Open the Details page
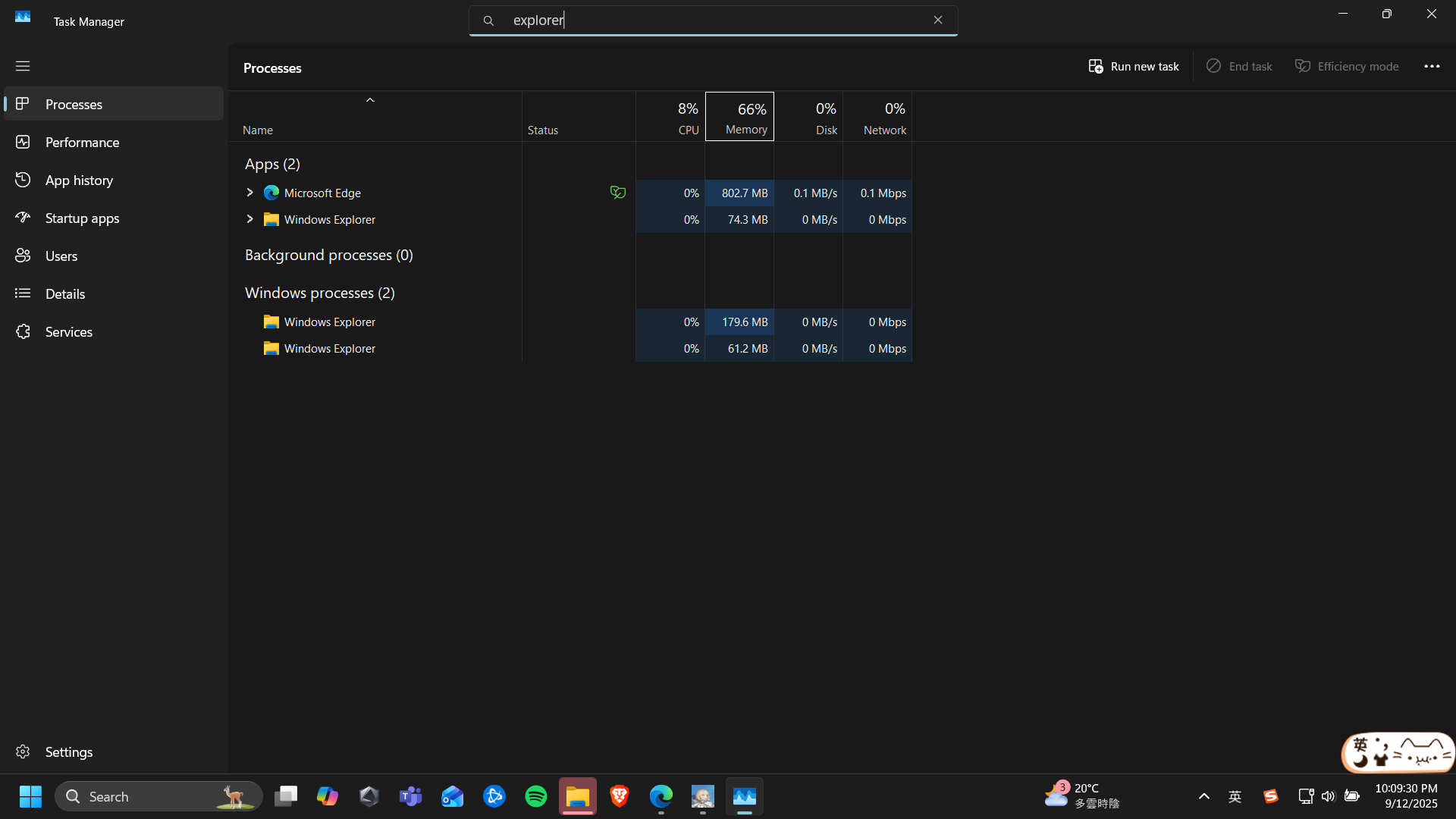 [x=114, y=293]
